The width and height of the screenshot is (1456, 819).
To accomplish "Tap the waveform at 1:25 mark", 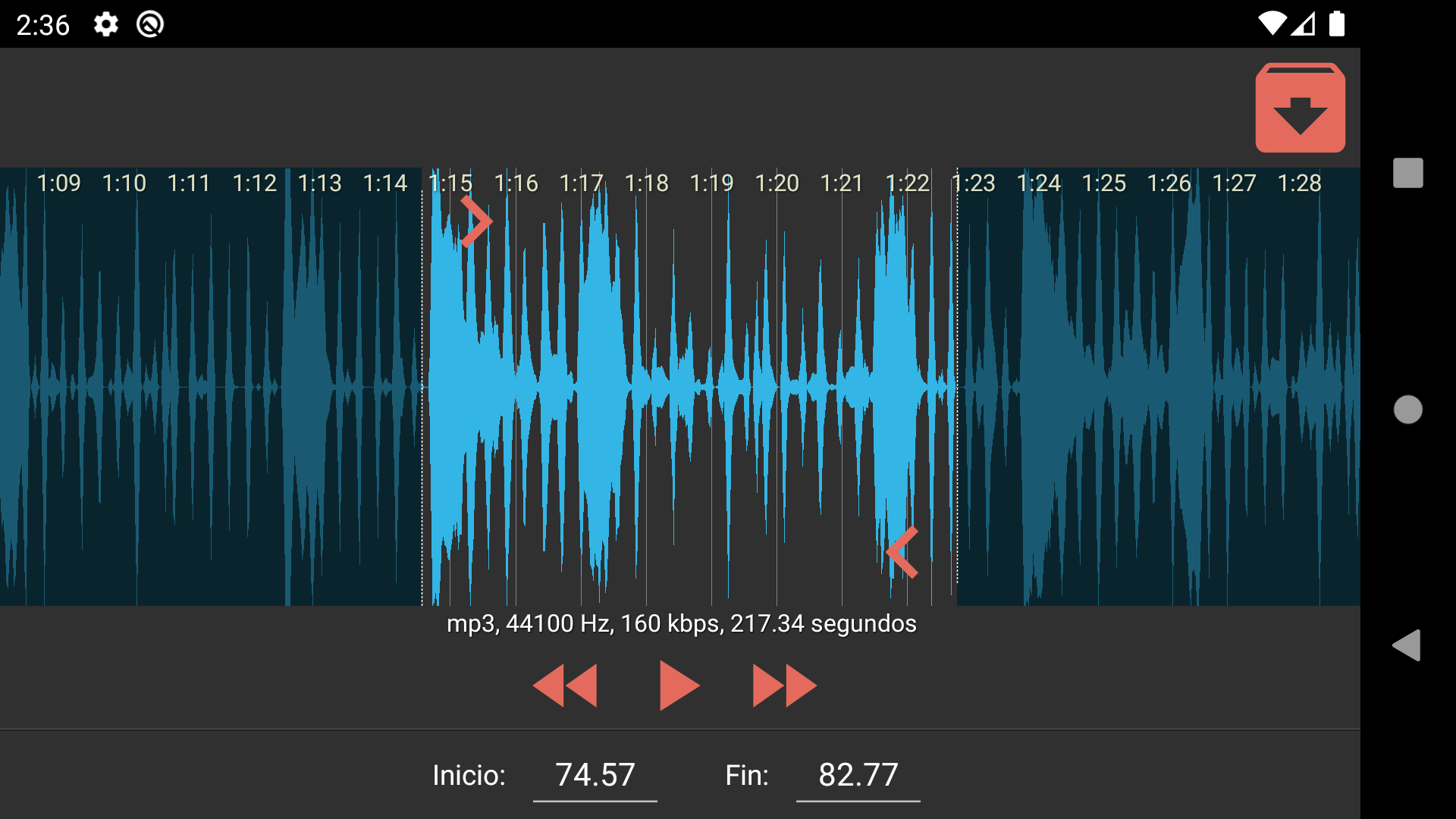I will pyautogui.click(x=1103, y=387).
